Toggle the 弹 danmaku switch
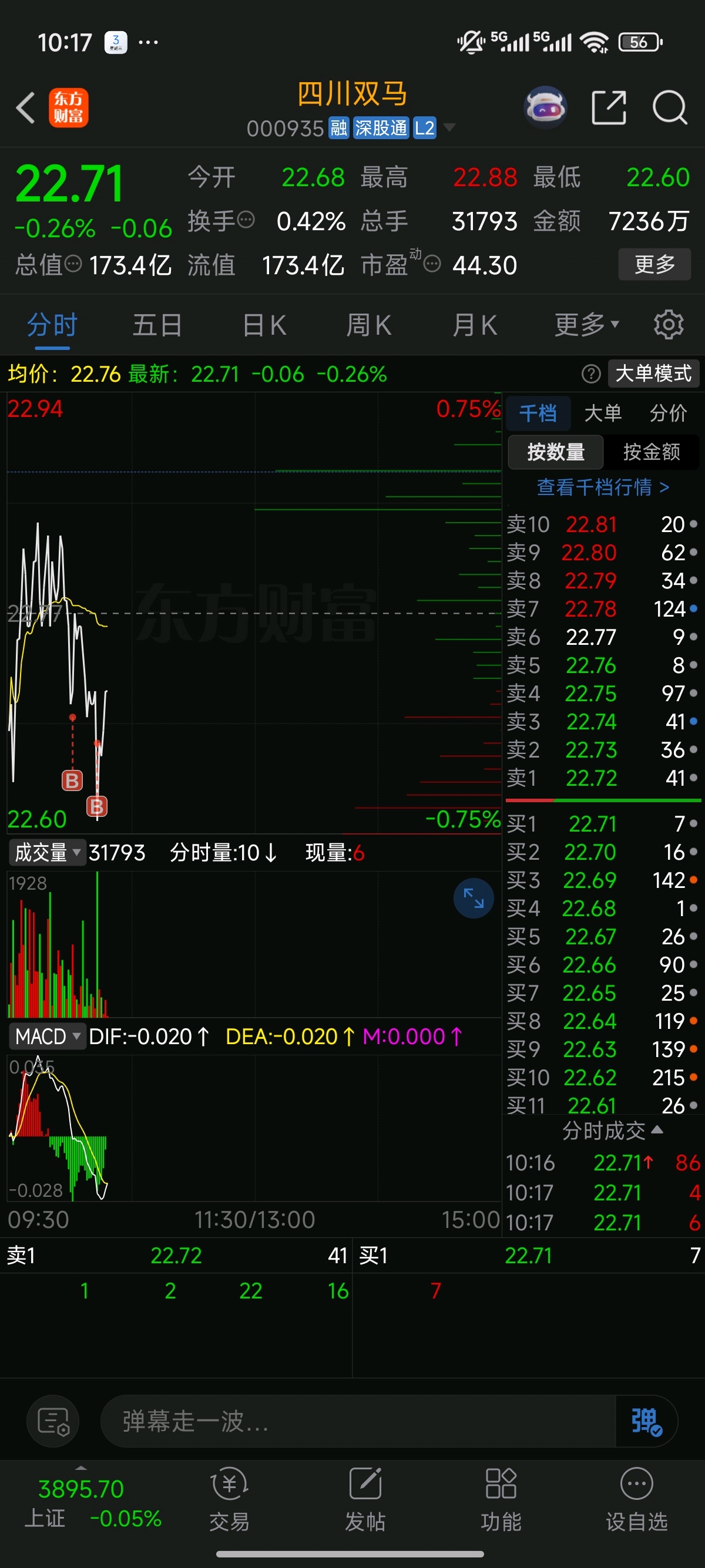 click(x=646, y=1421)
